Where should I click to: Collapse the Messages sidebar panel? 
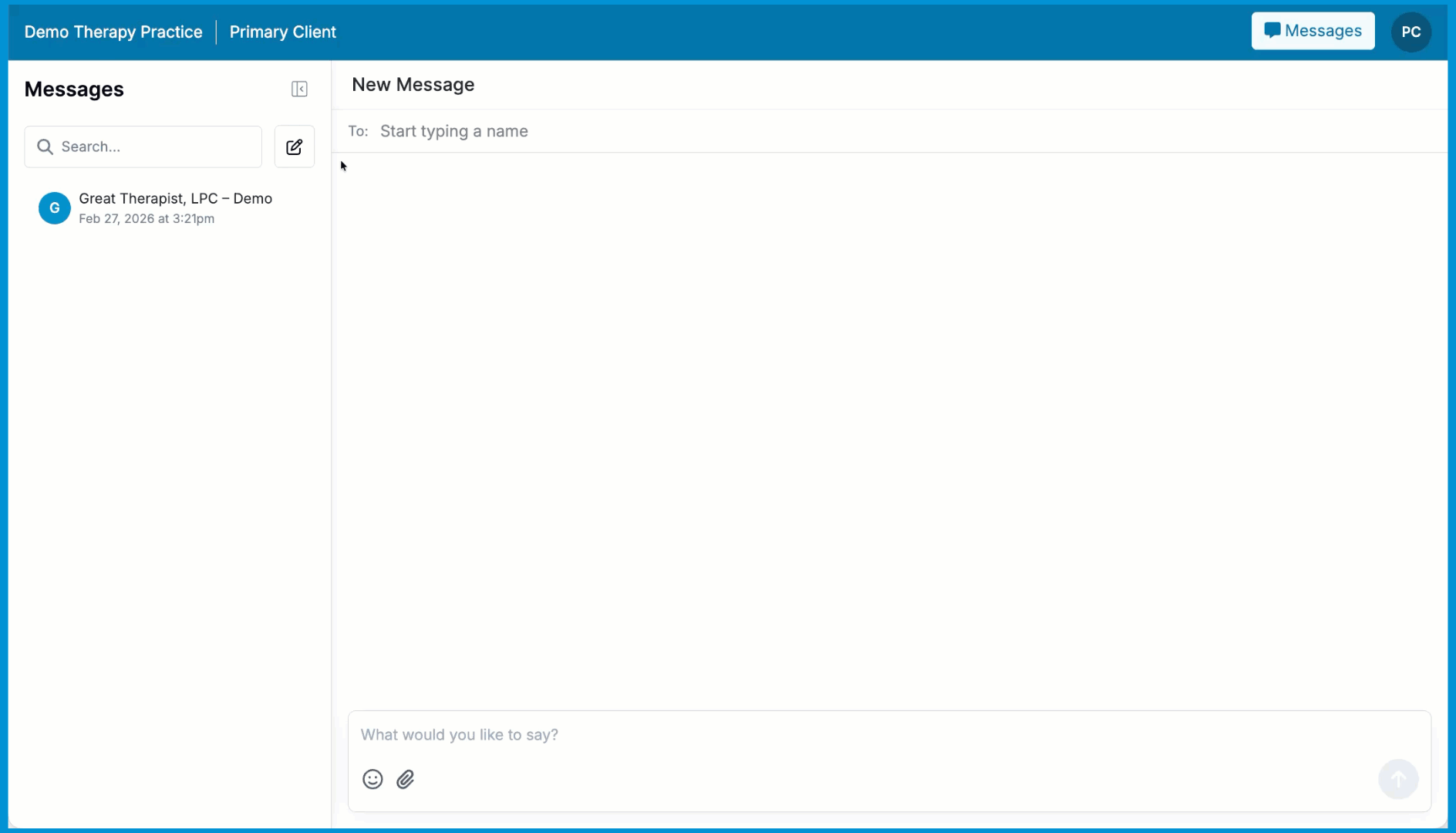point(299,89)
